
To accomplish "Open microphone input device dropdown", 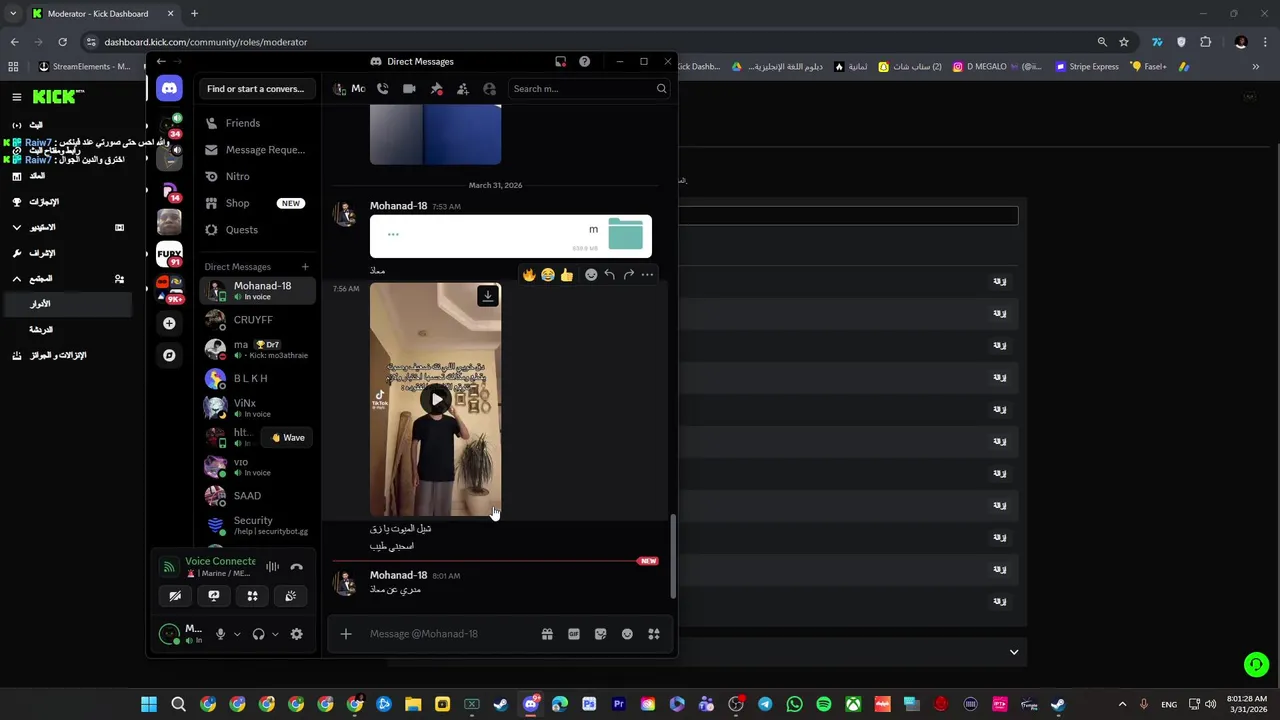I will [237, 634].
